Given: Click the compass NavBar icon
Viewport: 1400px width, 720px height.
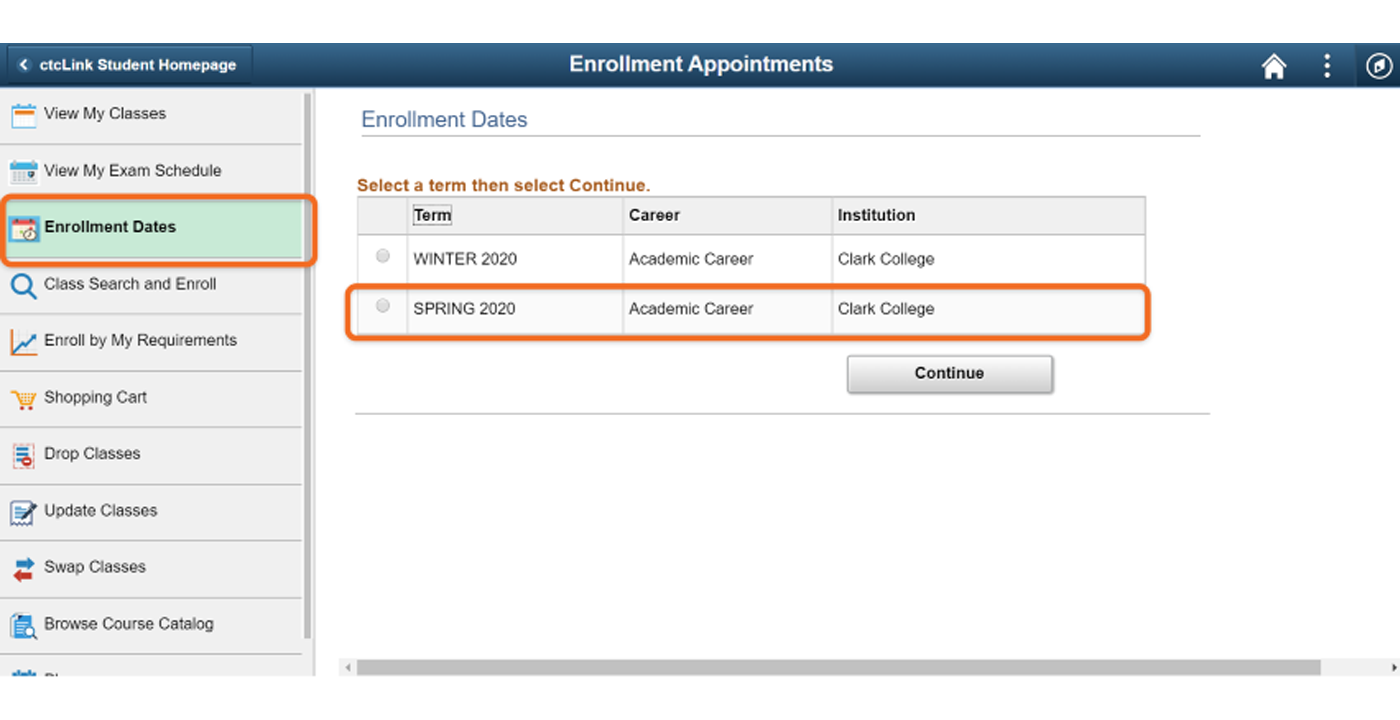Looking at the screenshot, I should click(x=1378, y=66).
